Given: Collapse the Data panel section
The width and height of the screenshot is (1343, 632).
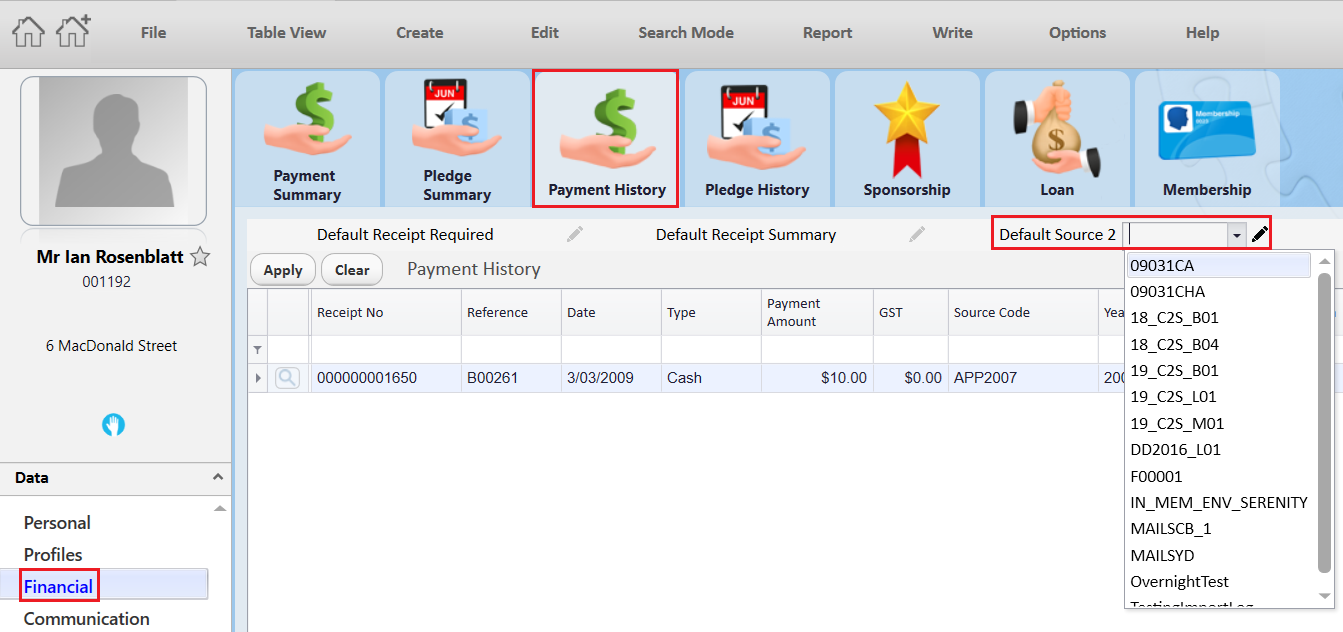Looking at the screenshot, I should (218, 477).
